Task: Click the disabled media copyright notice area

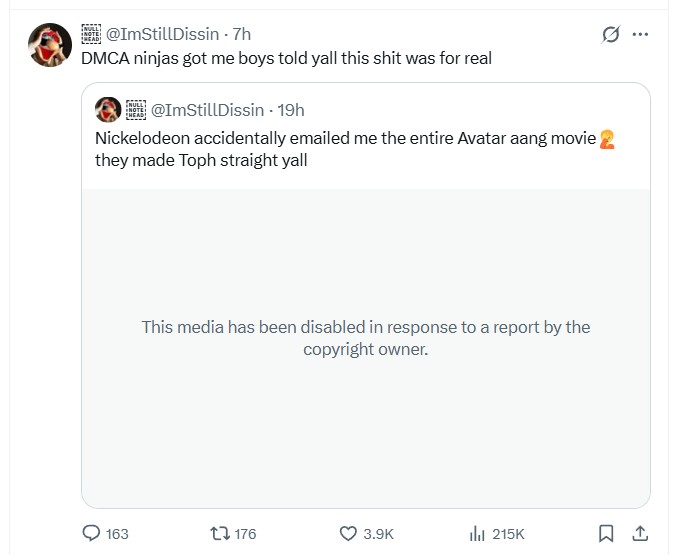Action: pos(366,339)
